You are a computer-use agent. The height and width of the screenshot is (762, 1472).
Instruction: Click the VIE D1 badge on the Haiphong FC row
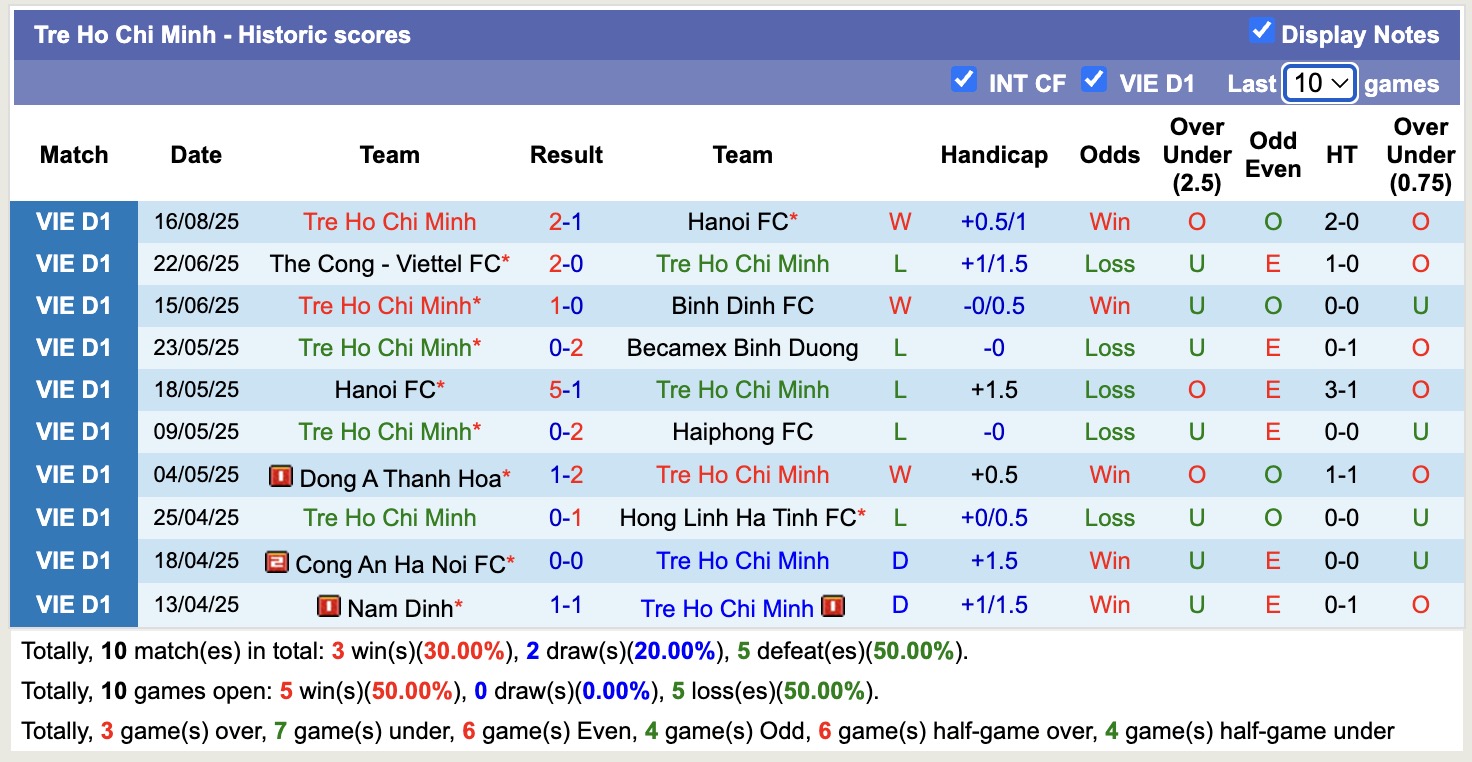(75, 431)
